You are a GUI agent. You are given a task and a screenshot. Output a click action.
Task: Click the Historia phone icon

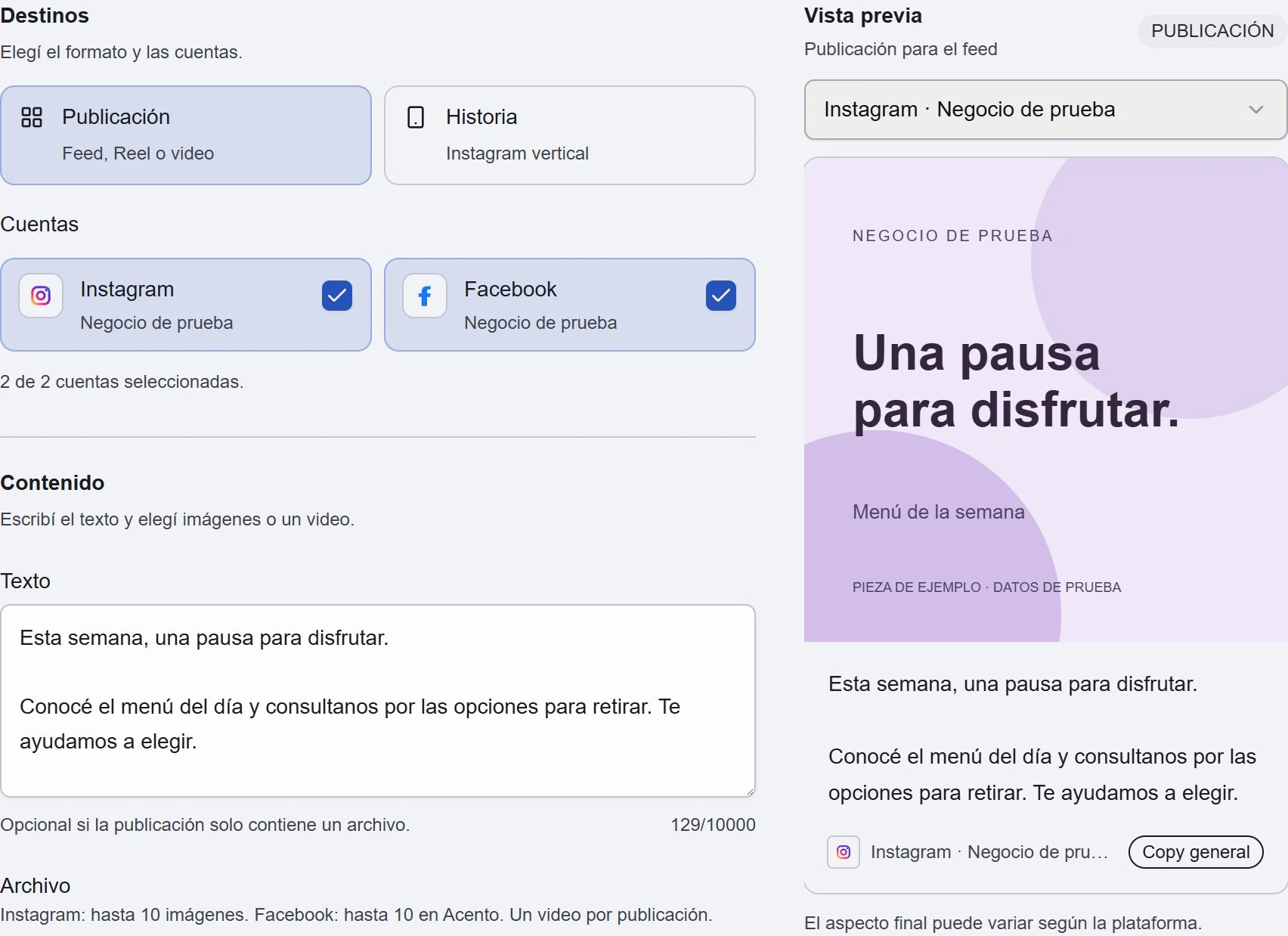tap(416, 117)
